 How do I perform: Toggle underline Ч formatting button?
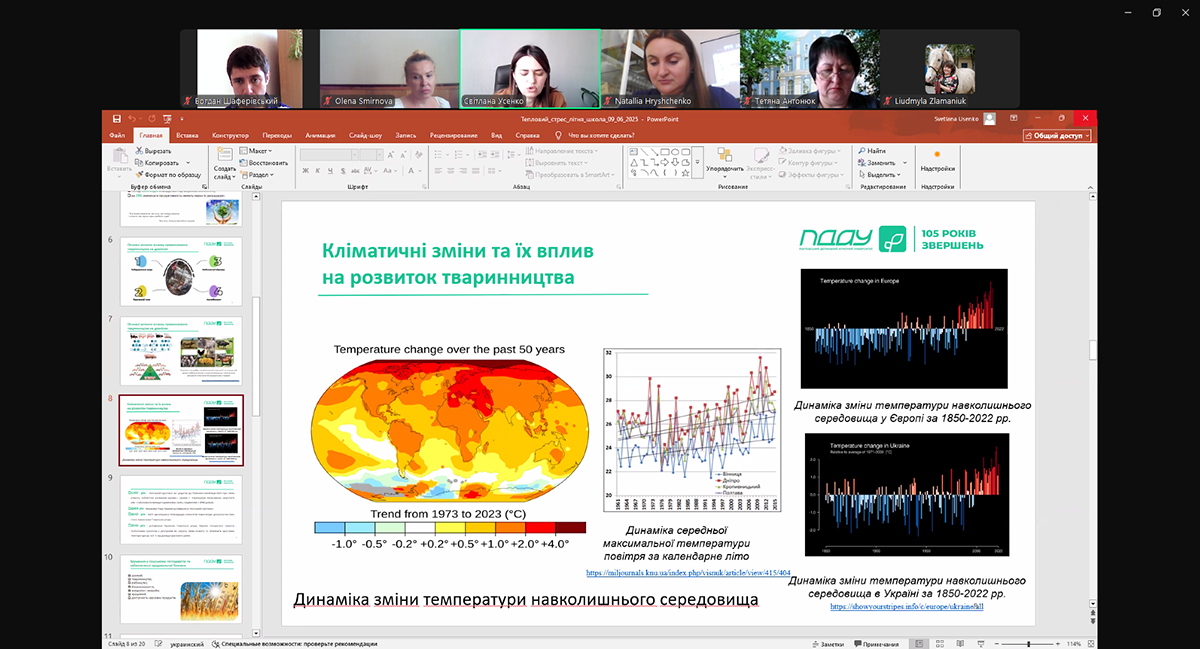330,171
